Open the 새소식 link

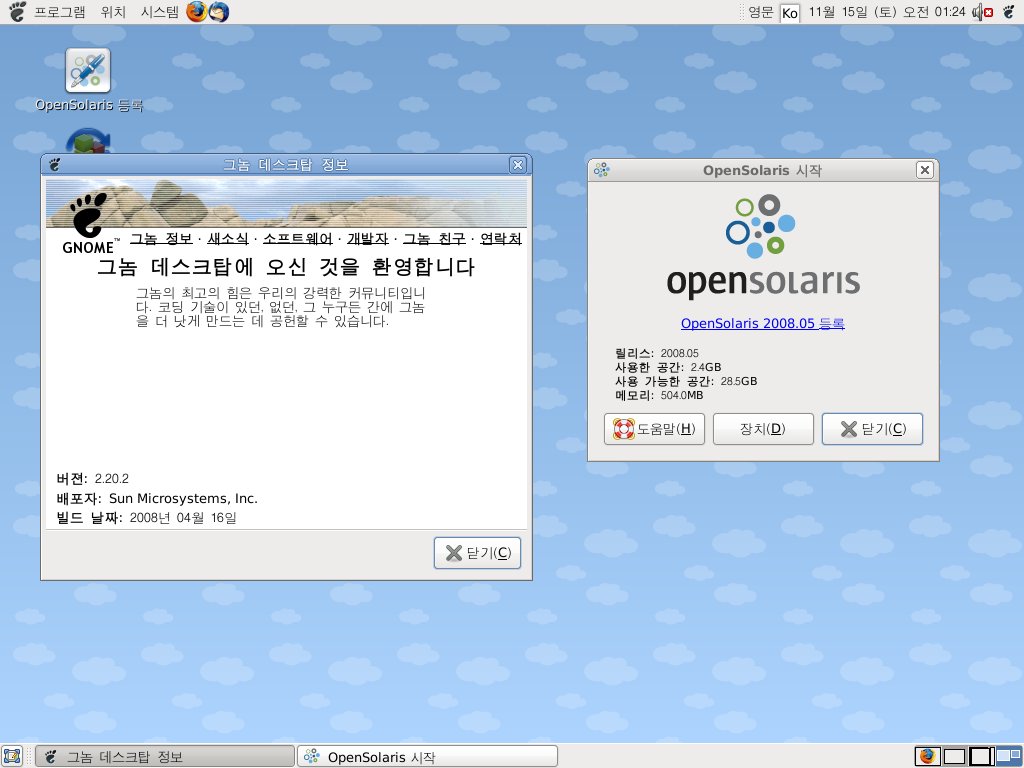click(228, 239)
